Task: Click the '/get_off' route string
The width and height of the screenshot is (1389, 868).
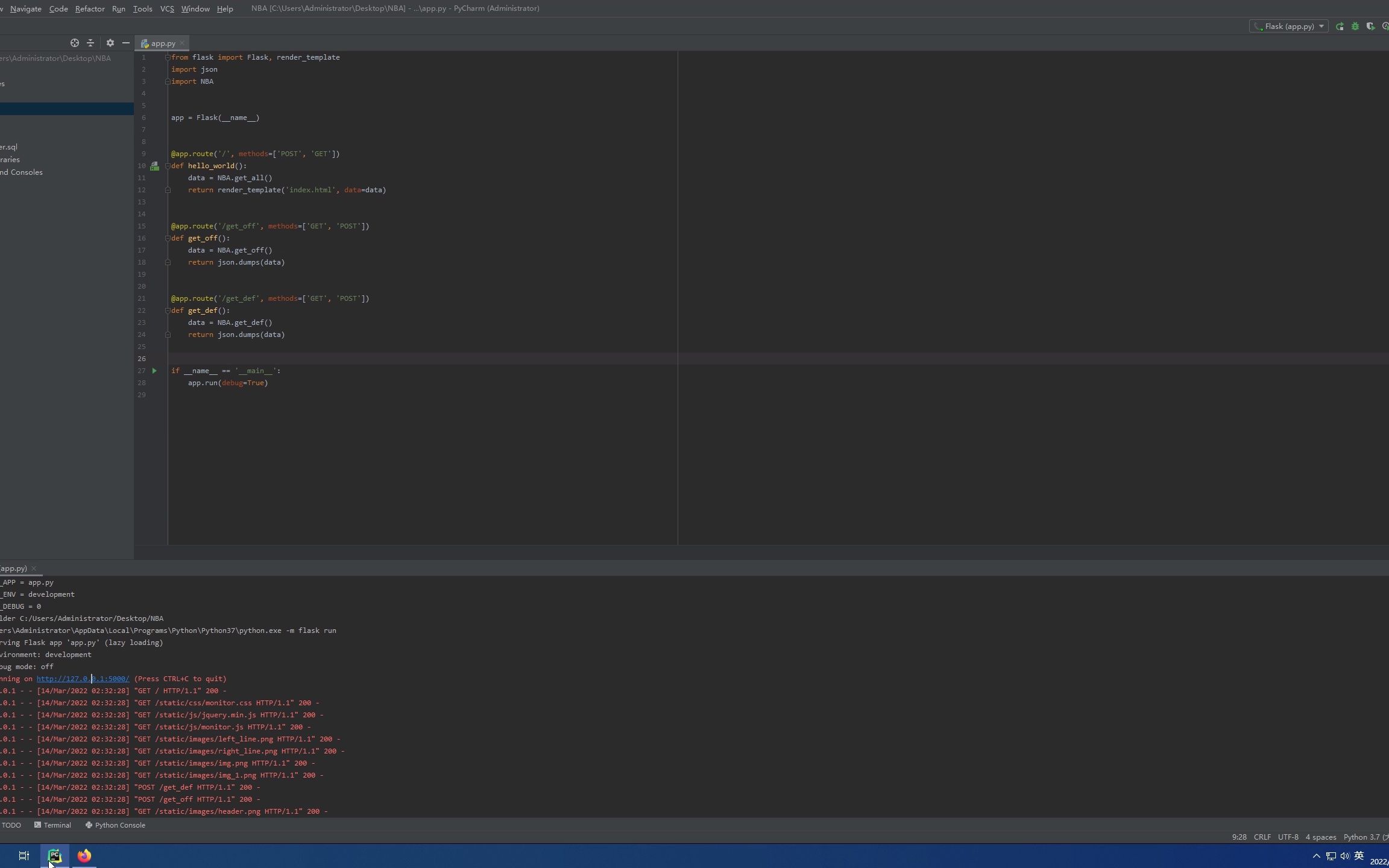Action: click(241, 226)
